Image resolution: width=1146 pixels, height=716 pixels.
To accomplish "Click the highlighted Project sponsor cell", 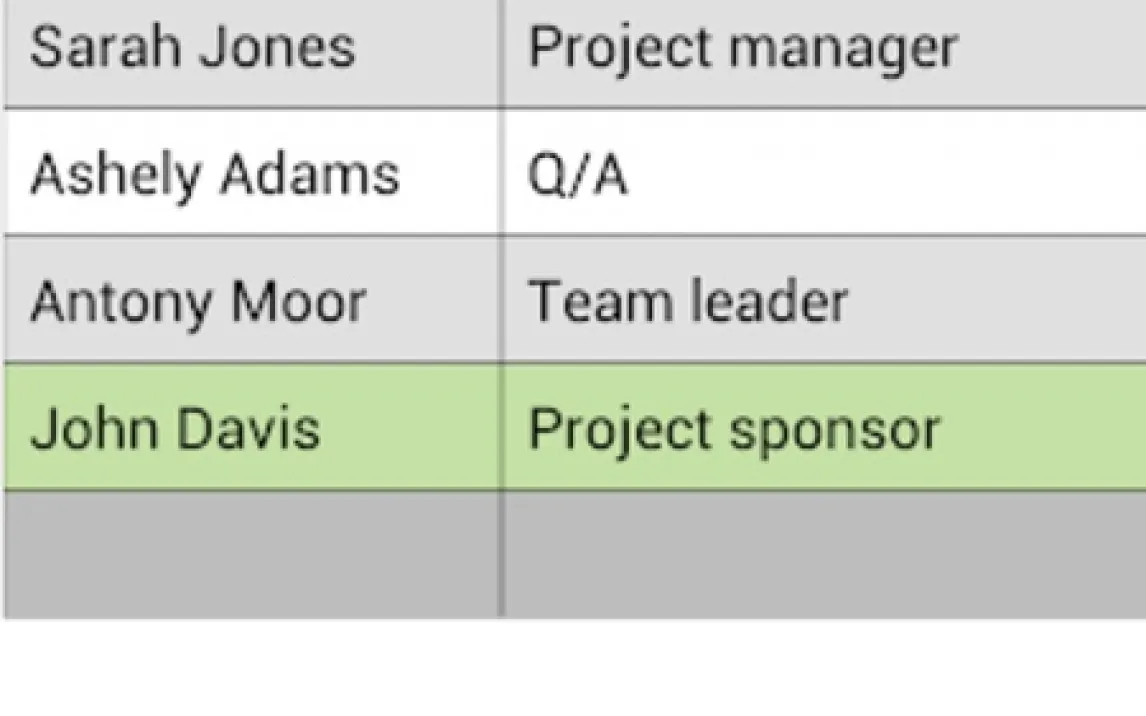I will [820, 428].
